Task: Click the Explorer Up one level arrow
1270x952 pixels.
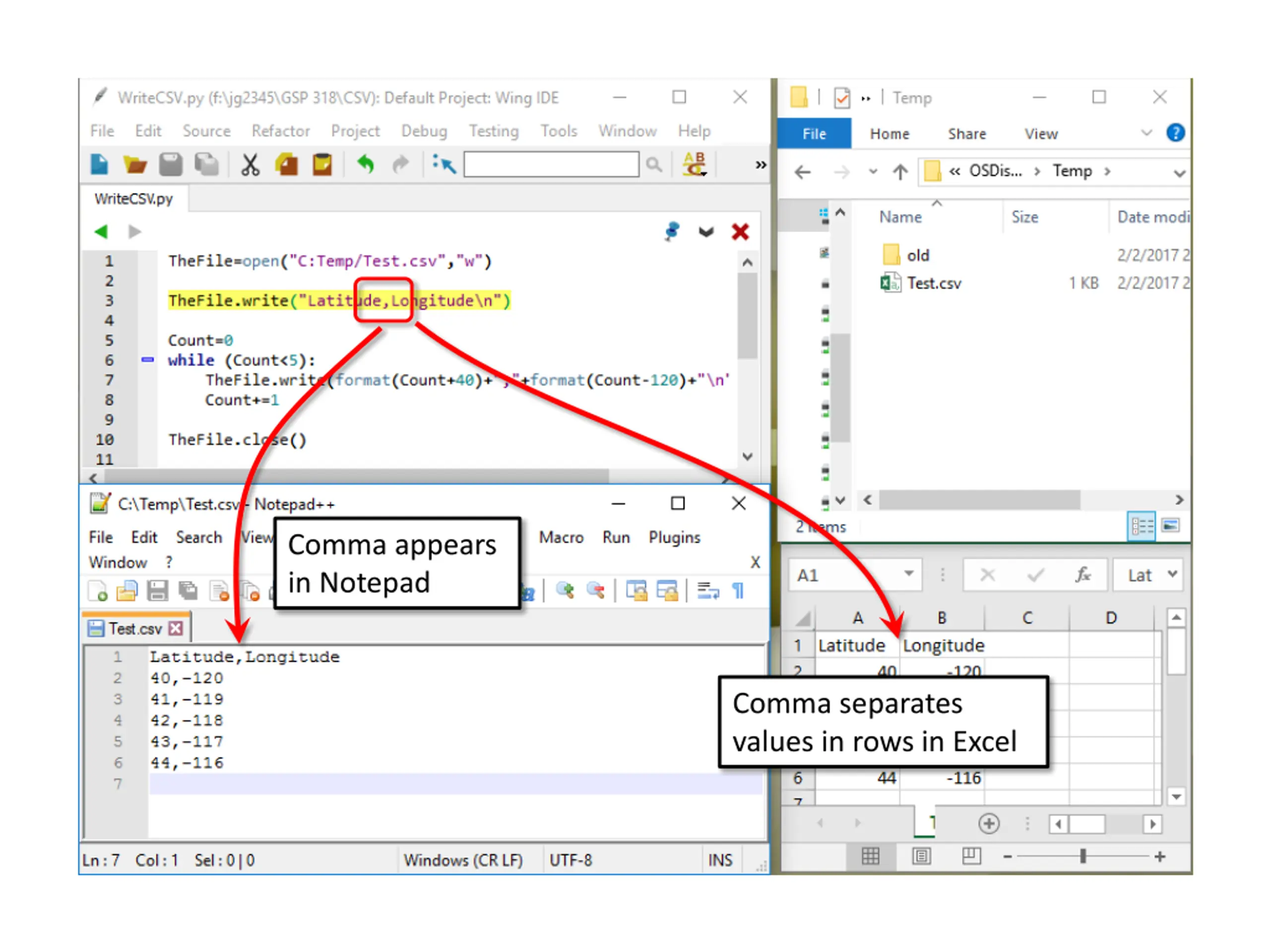Action: coord(900,172)
